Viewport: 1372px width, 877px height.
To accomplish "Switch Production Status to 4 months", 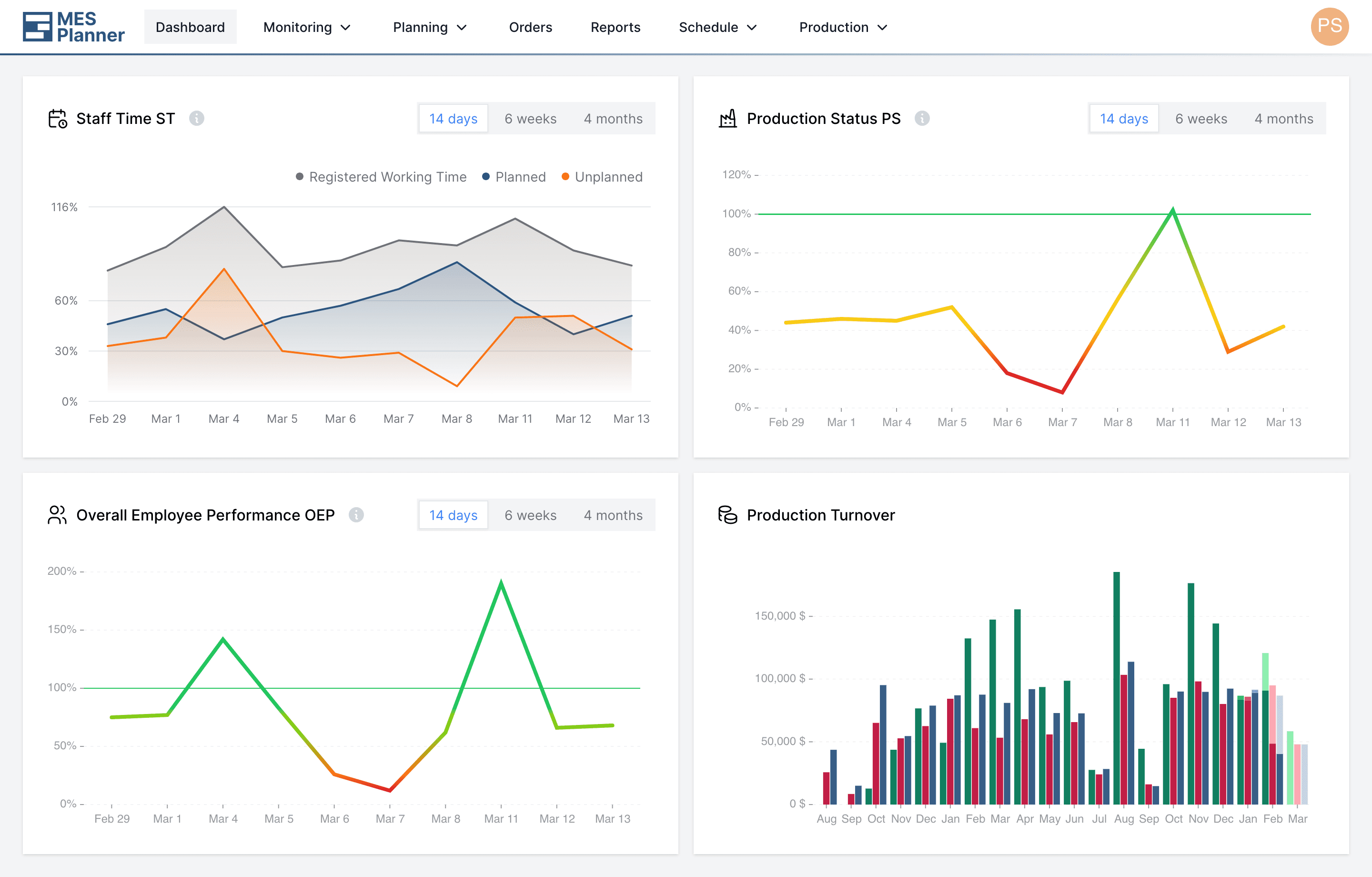I will (1284, 119).
